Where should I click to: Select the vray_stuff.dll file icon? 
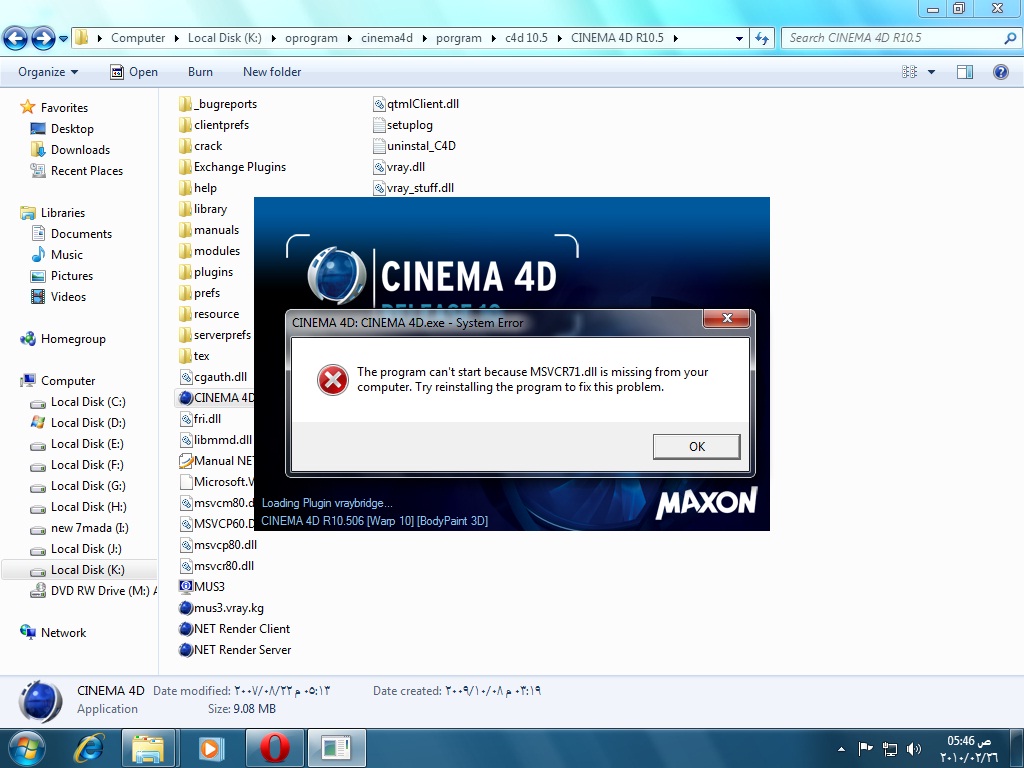379,188
